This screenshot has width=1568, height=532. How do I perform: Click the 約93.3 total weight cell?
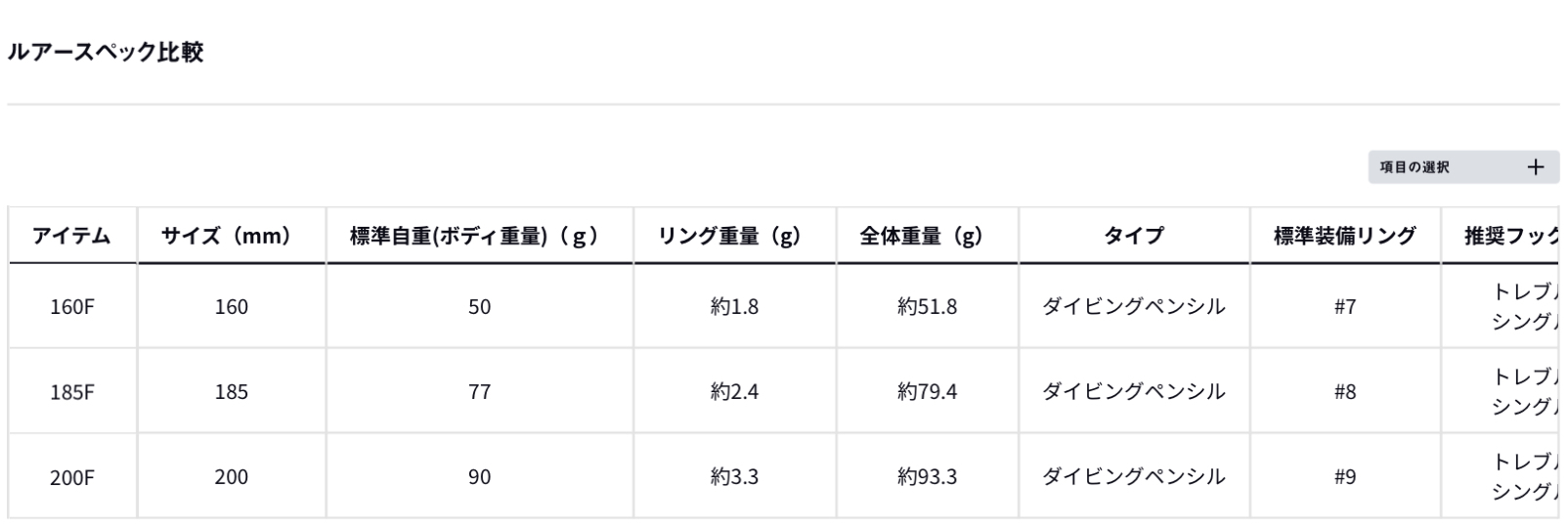(x=927, y=477)
